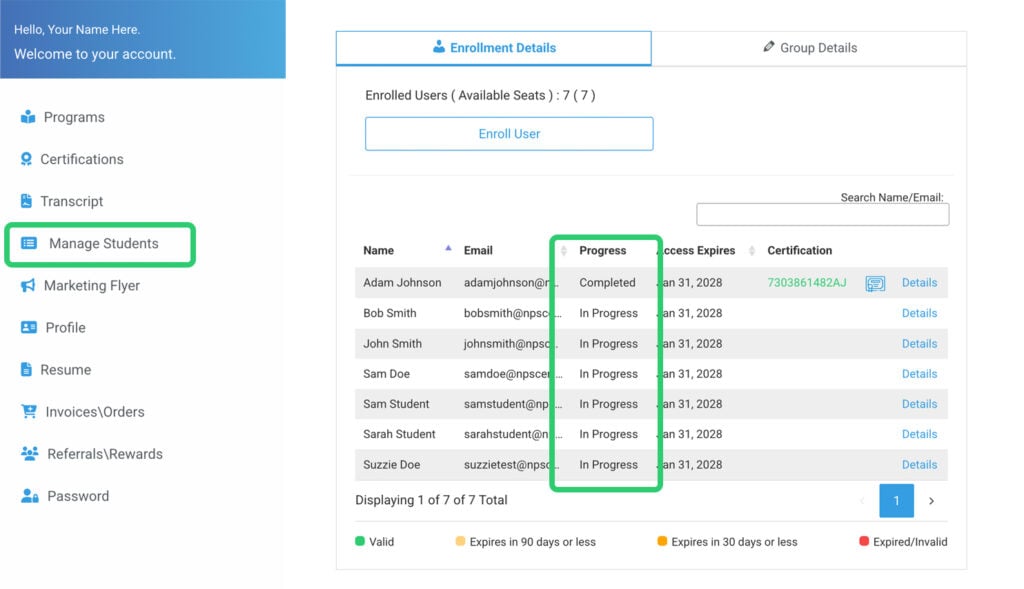Open Details for Bob Smith
The height and width of the screenshot is (589, 1024).
click(919, 313)
